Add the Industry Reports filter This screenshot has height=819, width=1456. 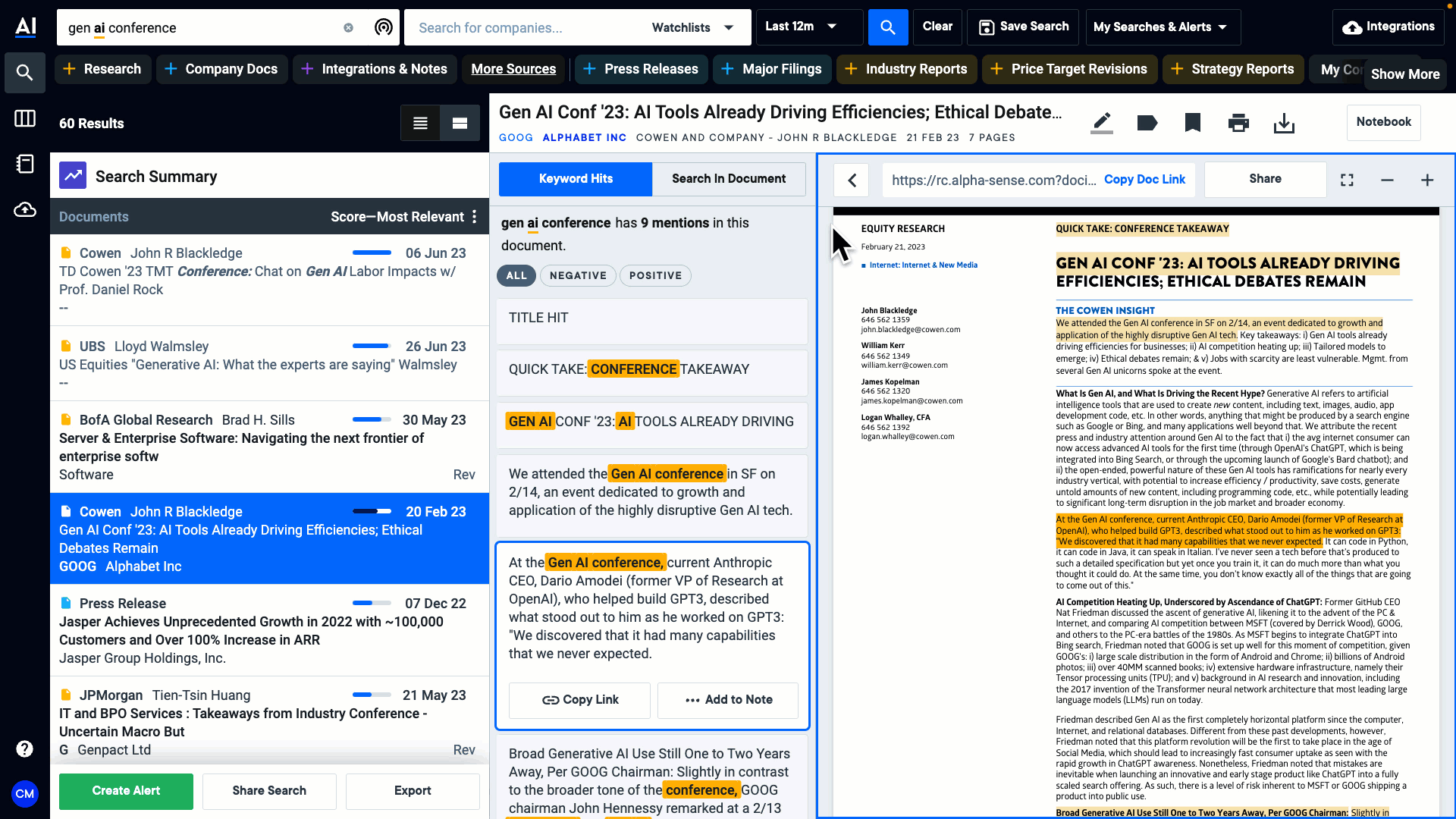pos(906,69)
